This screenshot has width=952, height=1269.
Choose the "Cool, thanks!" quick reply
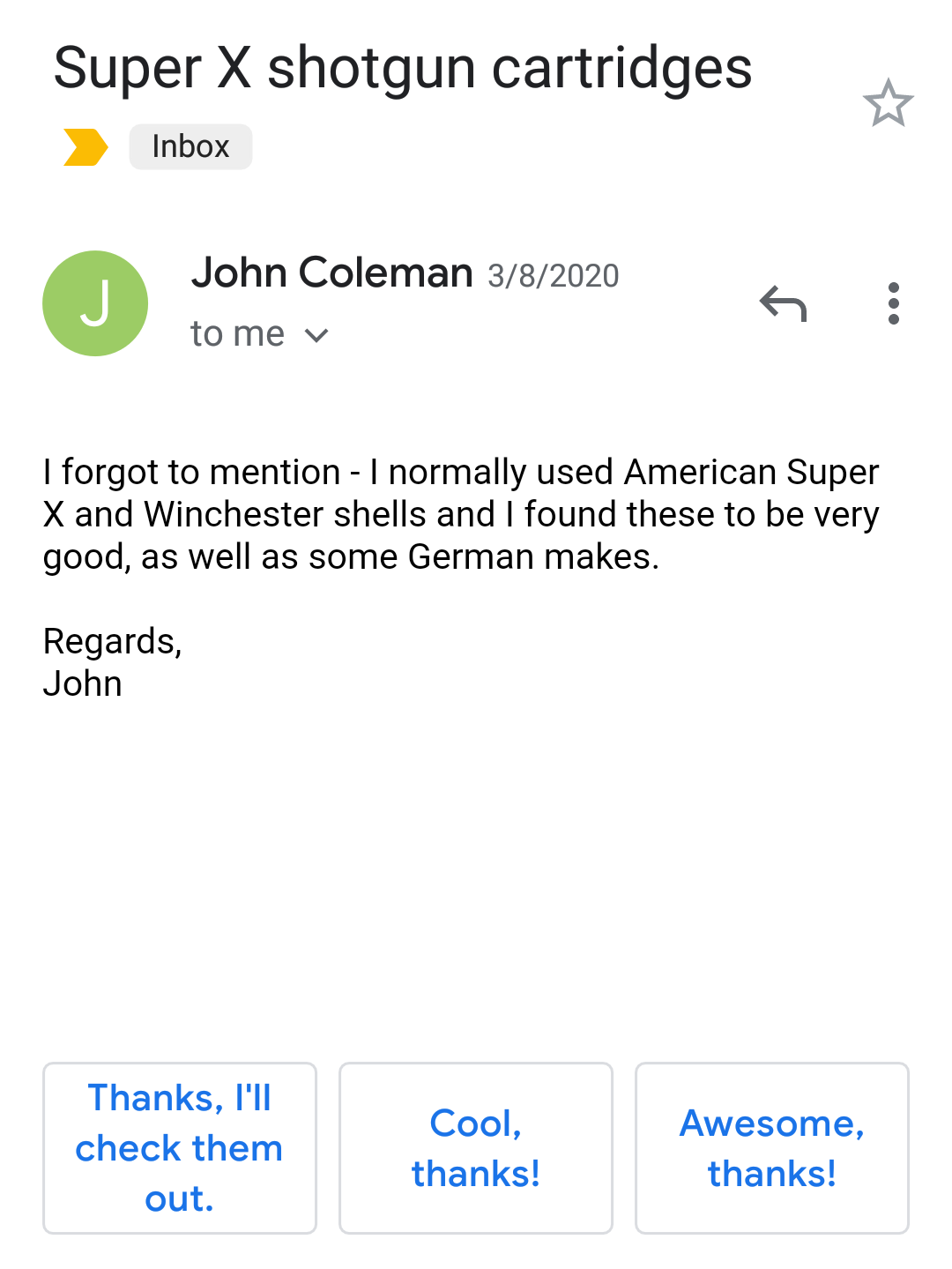476,1147
